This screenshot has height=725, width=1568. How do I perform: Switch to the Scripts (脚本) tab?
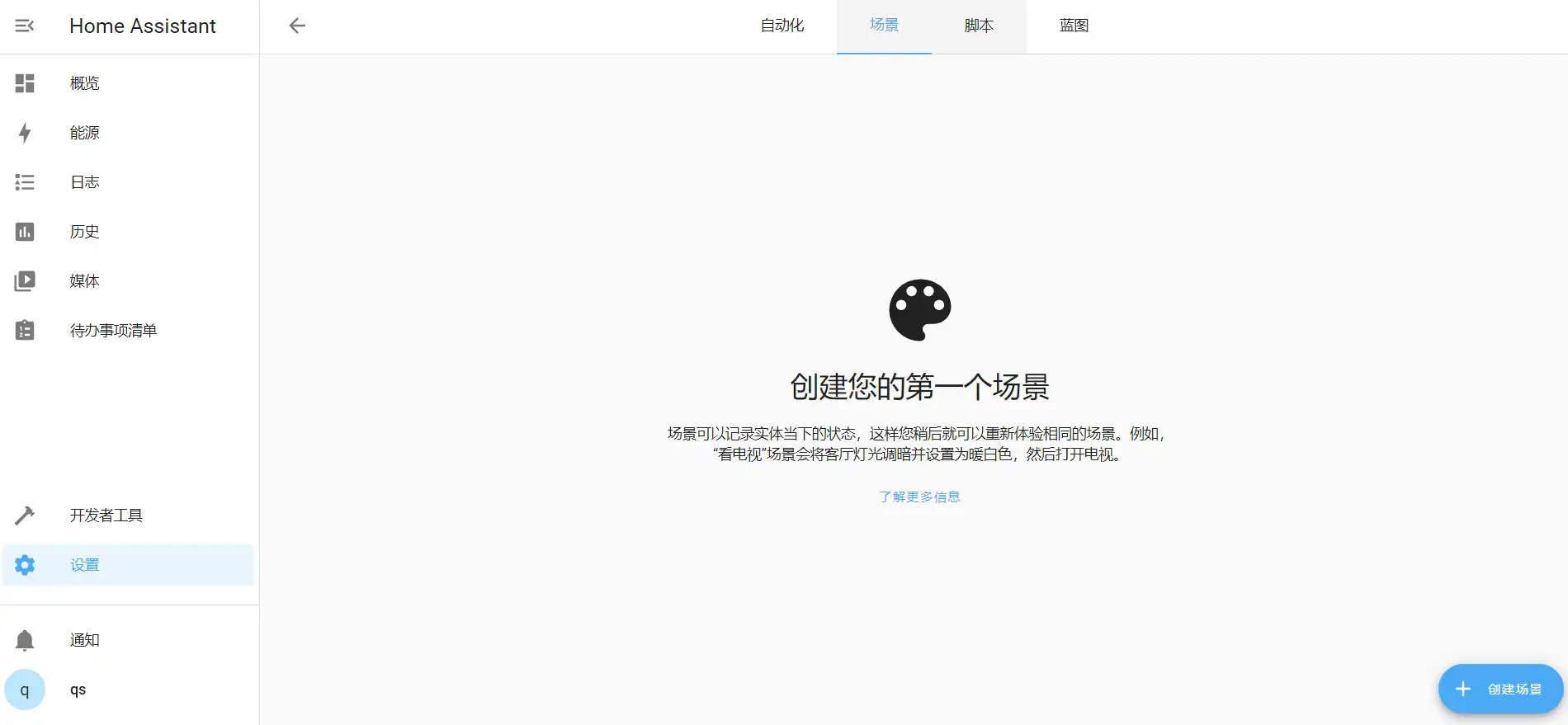[x=979, y=26]
